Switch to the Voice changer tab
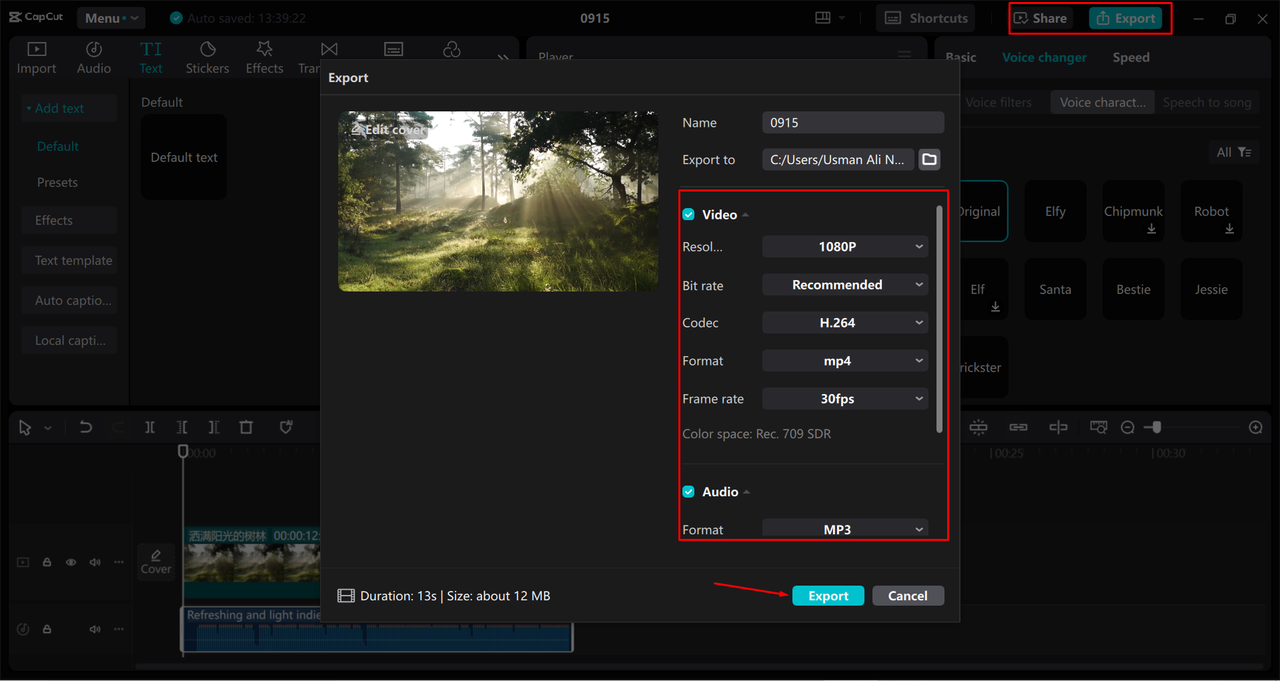This screenshot has width=1280, height=681. coord(1044,57)
